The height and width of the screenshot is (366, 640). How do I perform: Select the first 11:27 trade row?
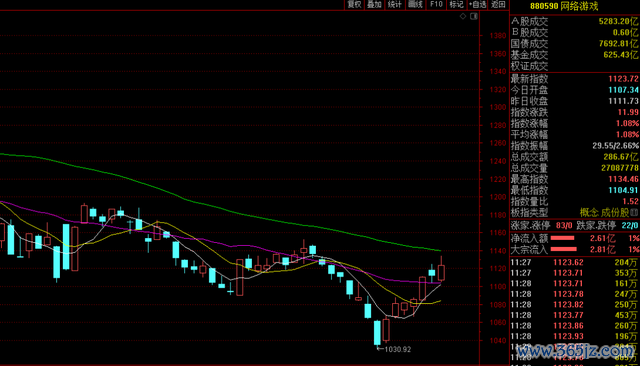point(575,262)
